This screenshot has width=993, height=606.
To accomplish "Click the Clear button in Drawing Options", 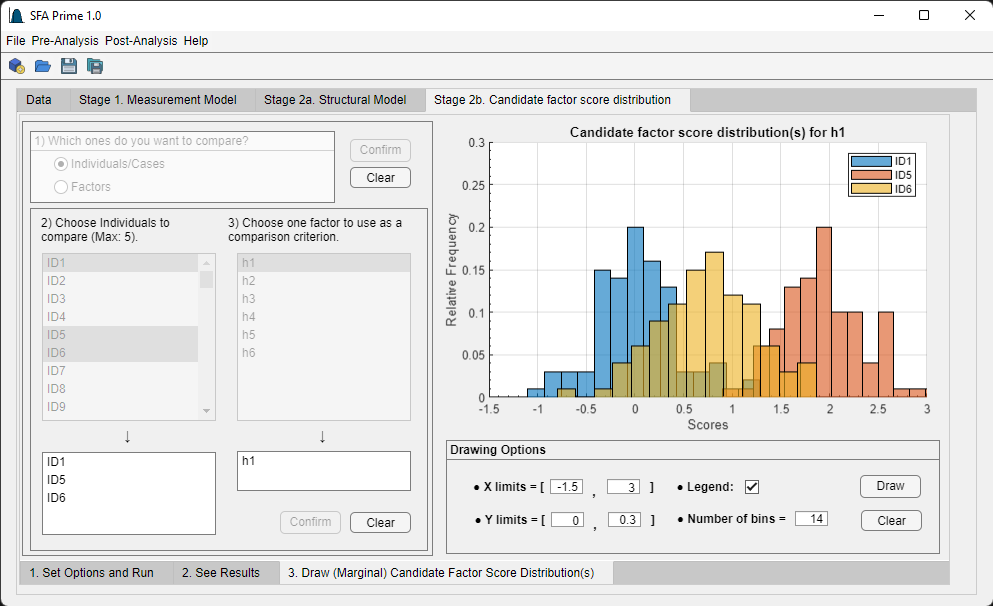I will click(x=890, y=521).
